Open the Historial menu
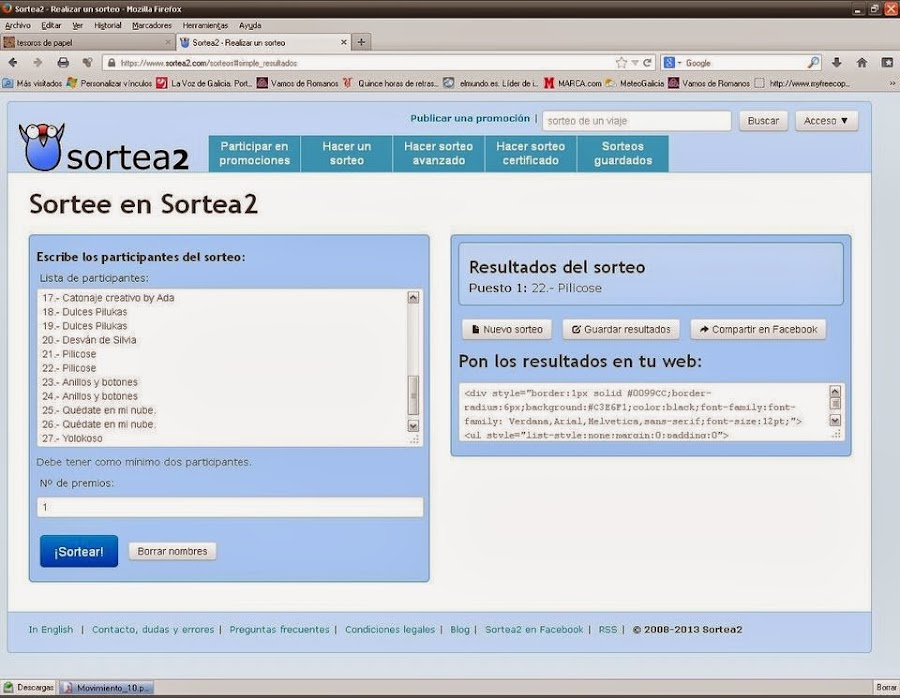Image resolution: width=900 pixels, height=698 pixels. coord(108,25)
